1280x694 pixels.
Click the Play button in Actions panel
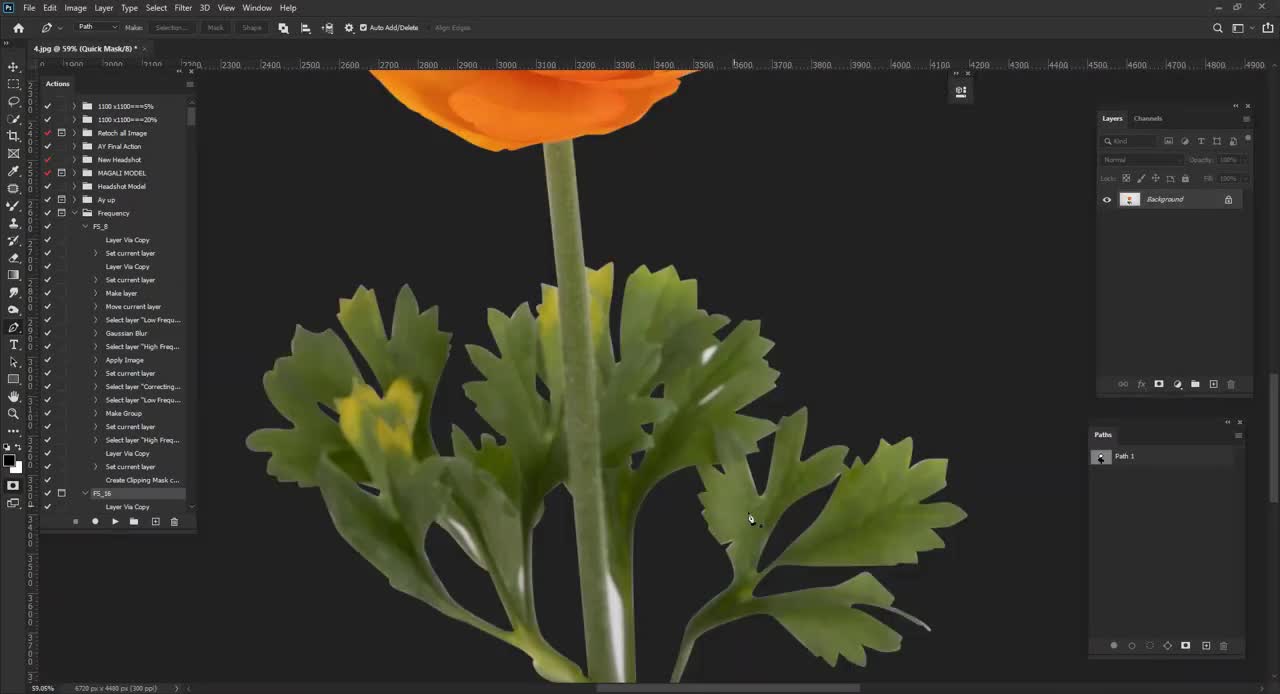[115, 521]
